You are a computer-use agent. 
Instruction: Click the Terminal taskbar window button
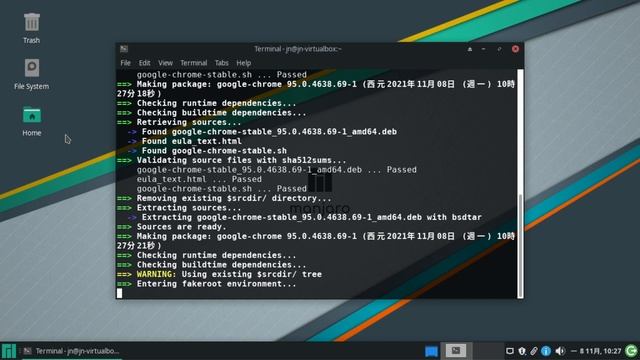pyautogui.click(x=71, y=351)
